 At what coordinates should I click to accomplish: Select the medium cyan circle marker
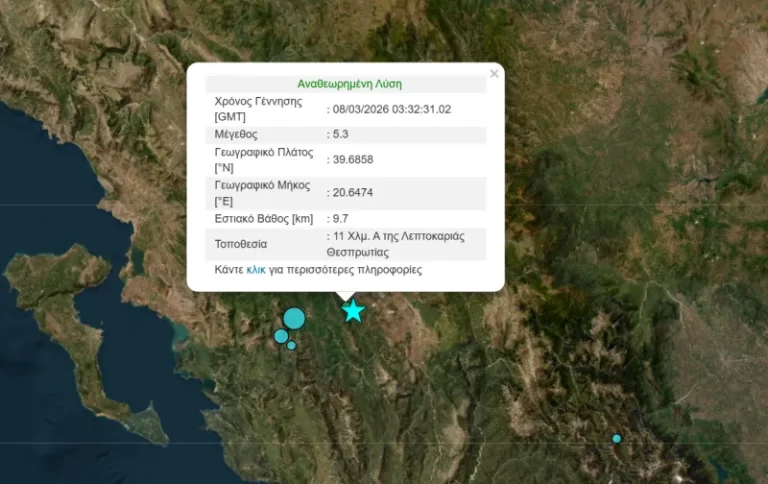point(281,336)
